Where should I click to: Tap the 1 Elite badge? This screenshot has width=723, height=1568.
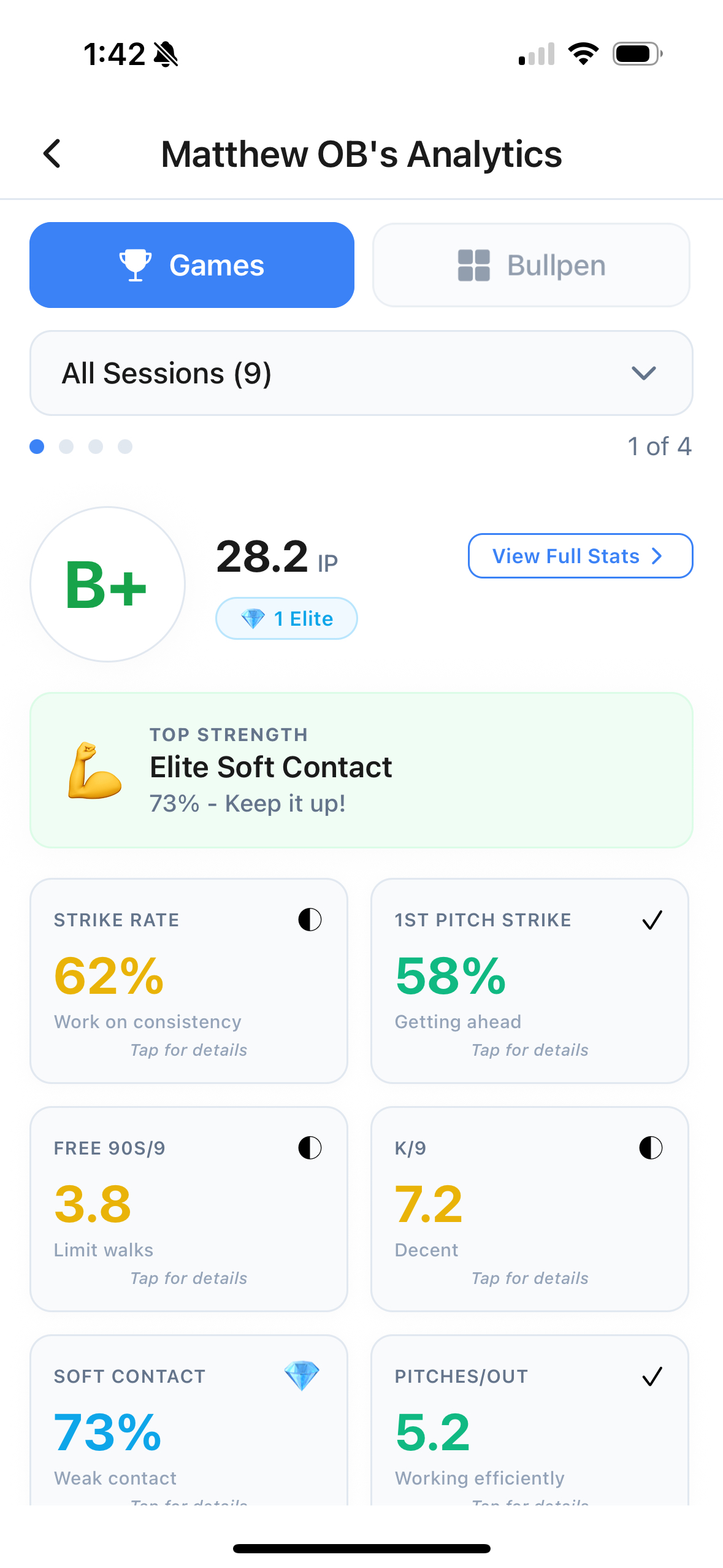click(286, 618)
